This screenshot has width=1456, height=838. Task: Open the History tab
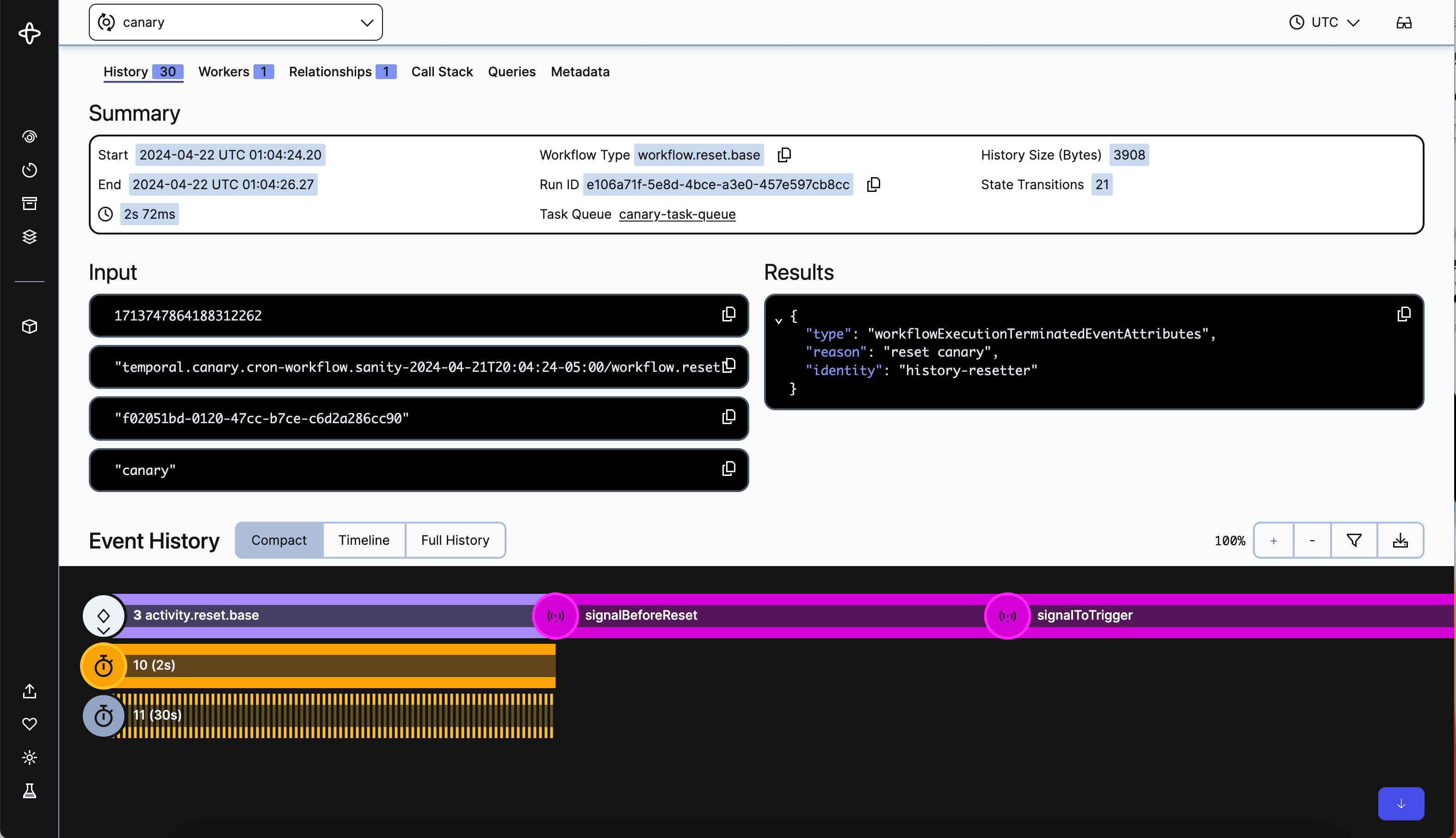click(x=143, y=72)
